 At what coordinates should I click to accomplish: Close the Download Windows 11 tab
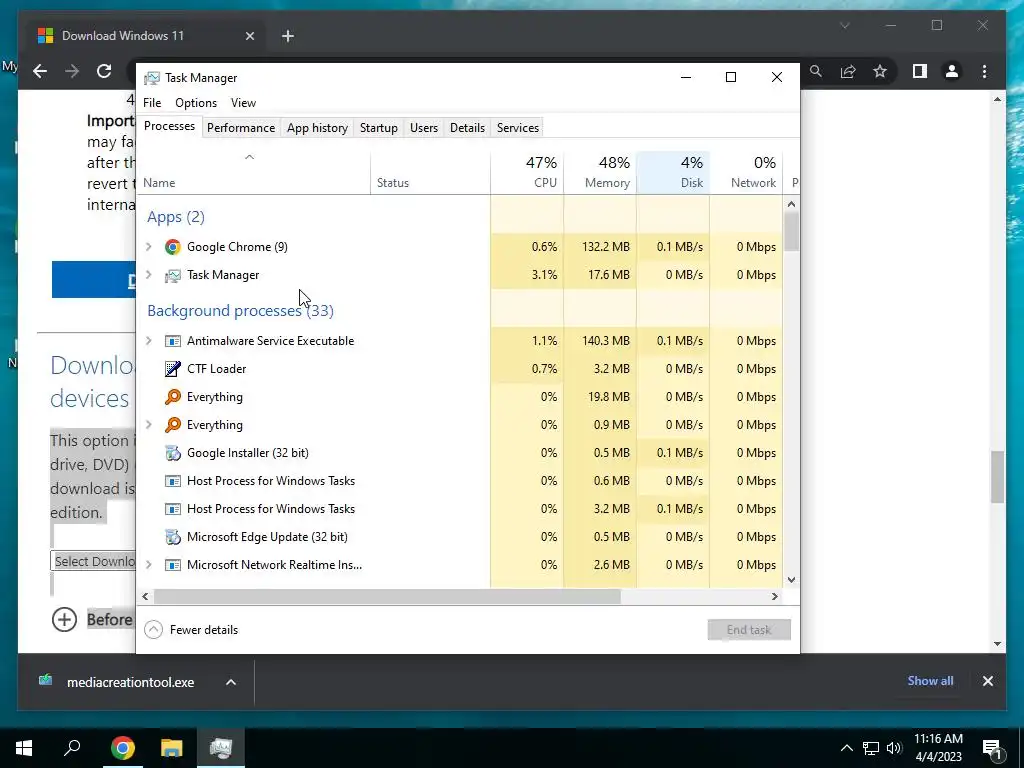249,36
